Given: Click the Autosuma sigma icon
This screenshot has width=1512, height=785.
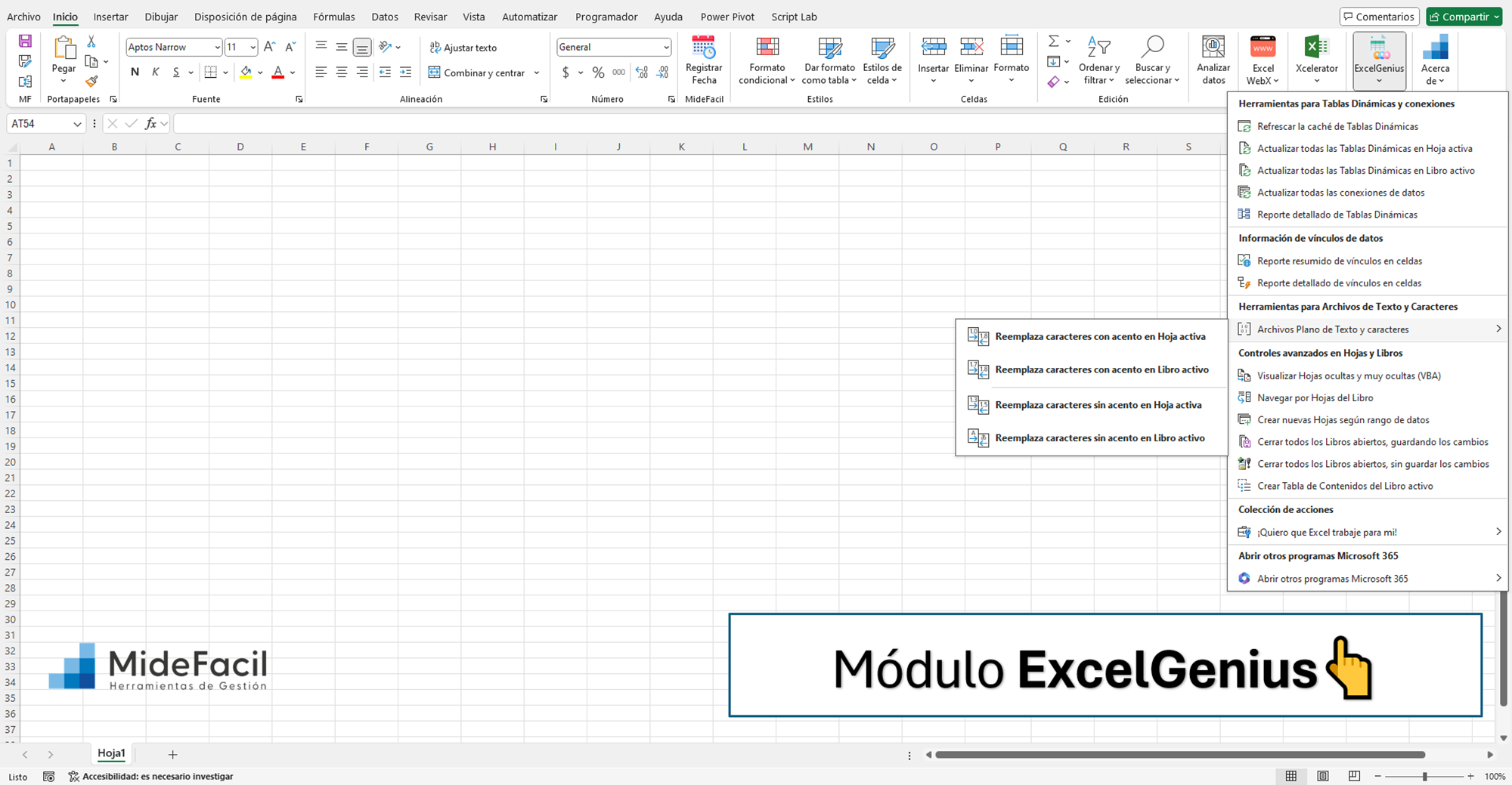Looking at the screenshot, I should (1053, 41).
